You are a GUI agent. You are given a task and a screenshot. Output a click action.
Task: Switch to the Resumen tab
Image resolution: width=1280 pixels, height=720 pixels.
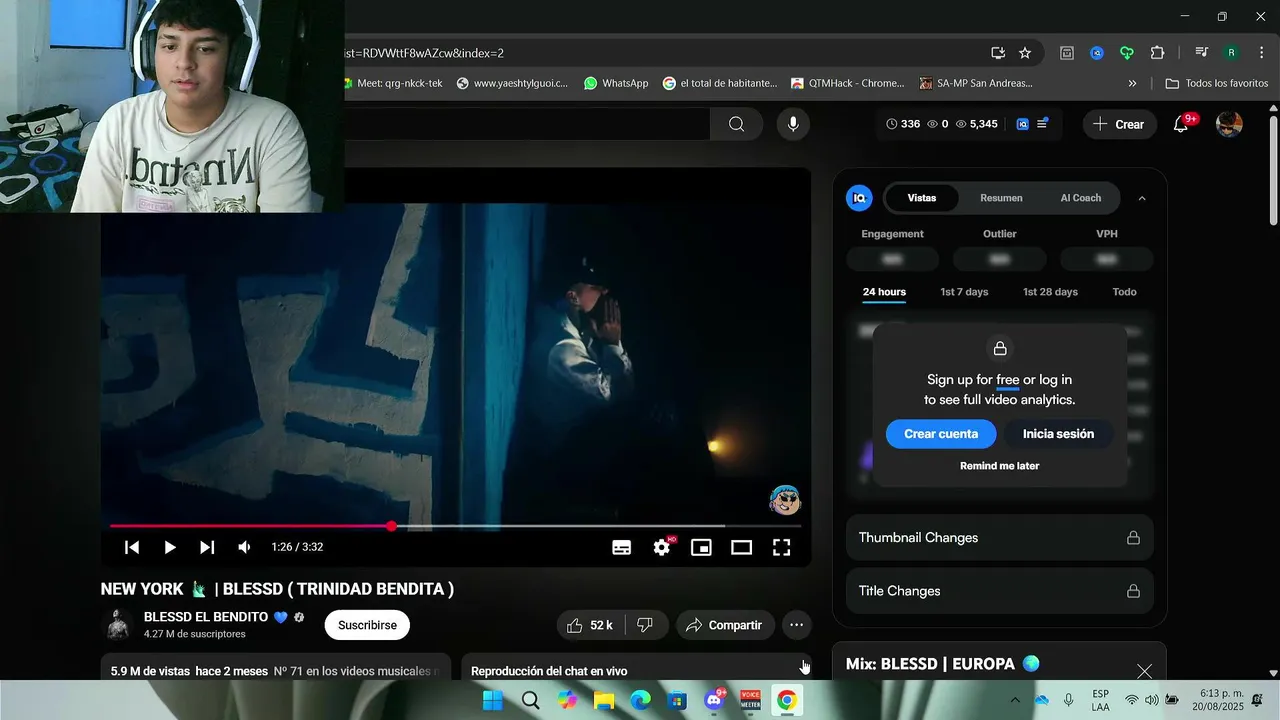click(1001, 198)
